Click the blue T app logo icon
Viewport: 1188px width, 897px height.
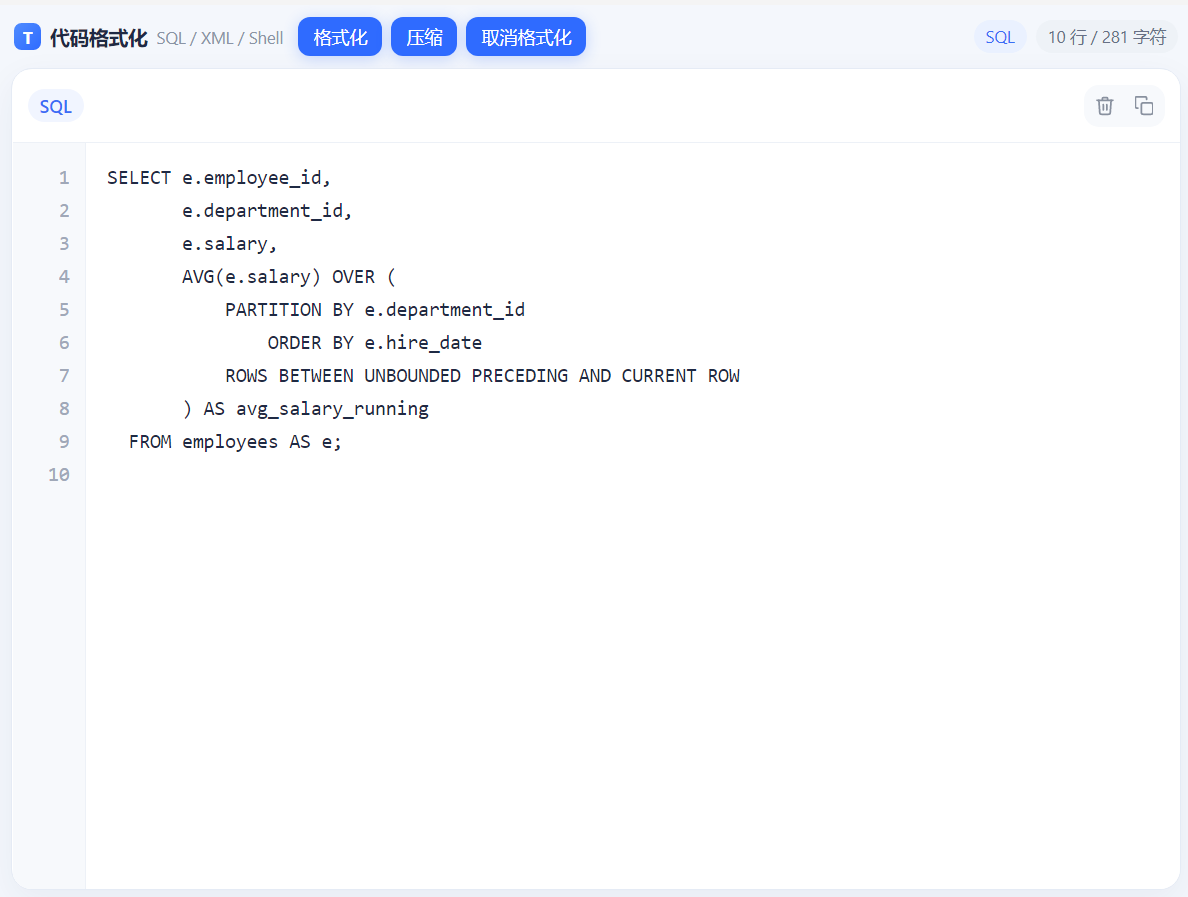tap(27, 37)
